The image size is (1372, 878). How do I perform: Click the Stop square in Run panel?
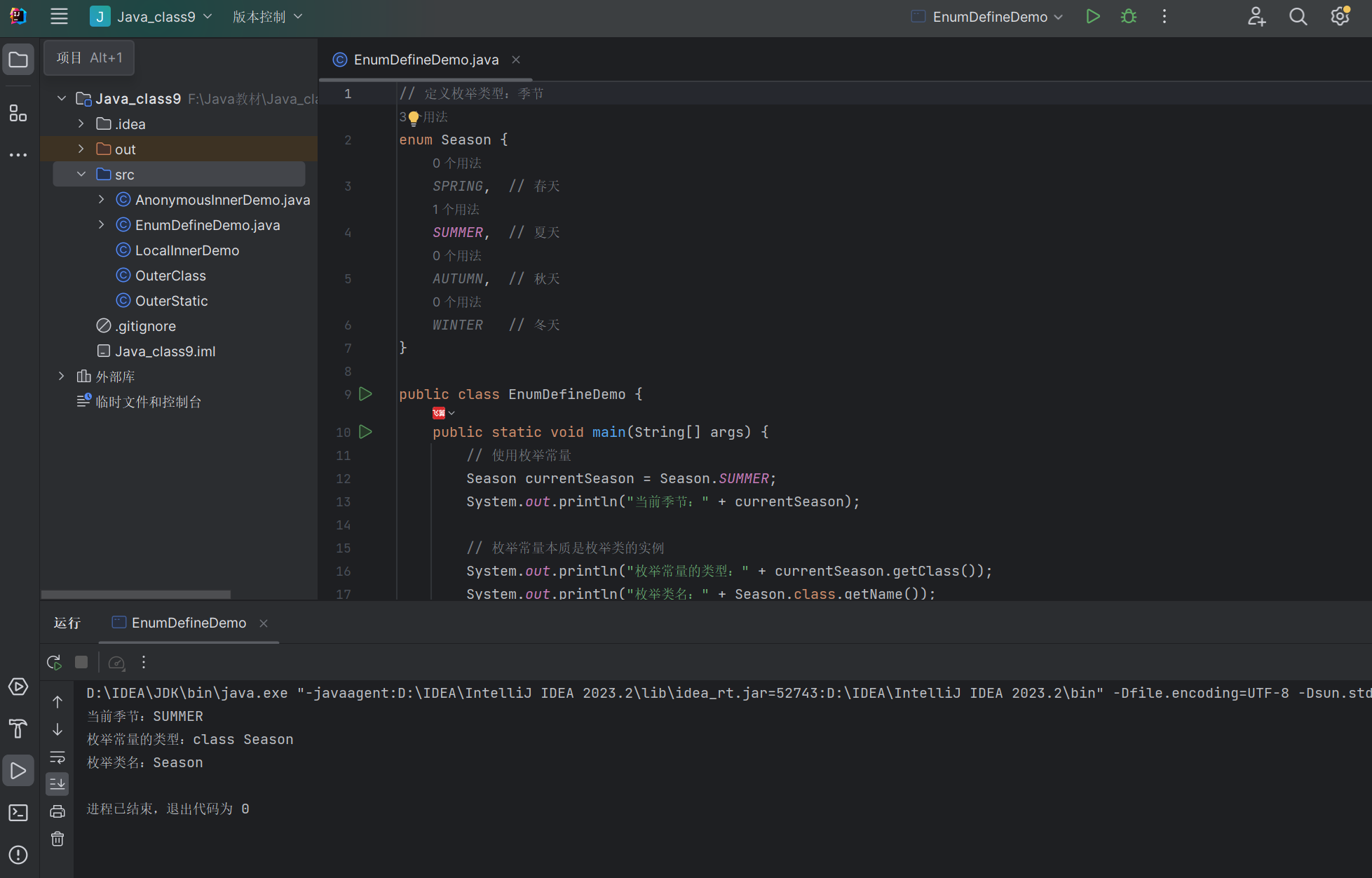81,662
